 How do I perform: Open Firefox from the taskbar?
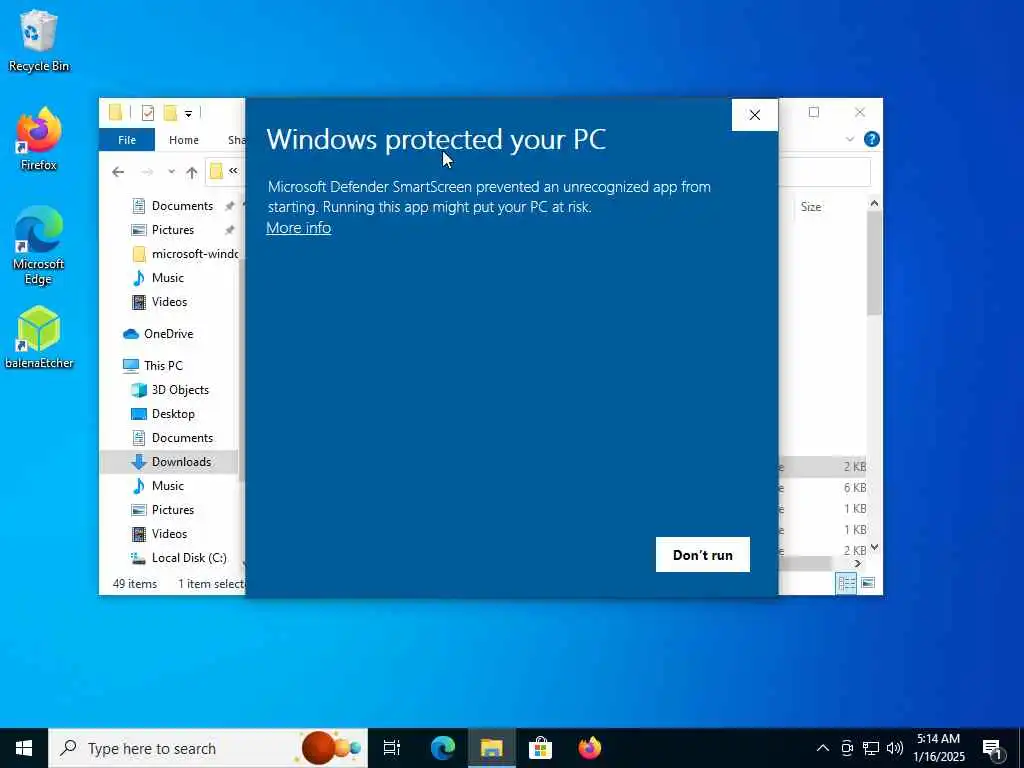(x=590, y=748)
